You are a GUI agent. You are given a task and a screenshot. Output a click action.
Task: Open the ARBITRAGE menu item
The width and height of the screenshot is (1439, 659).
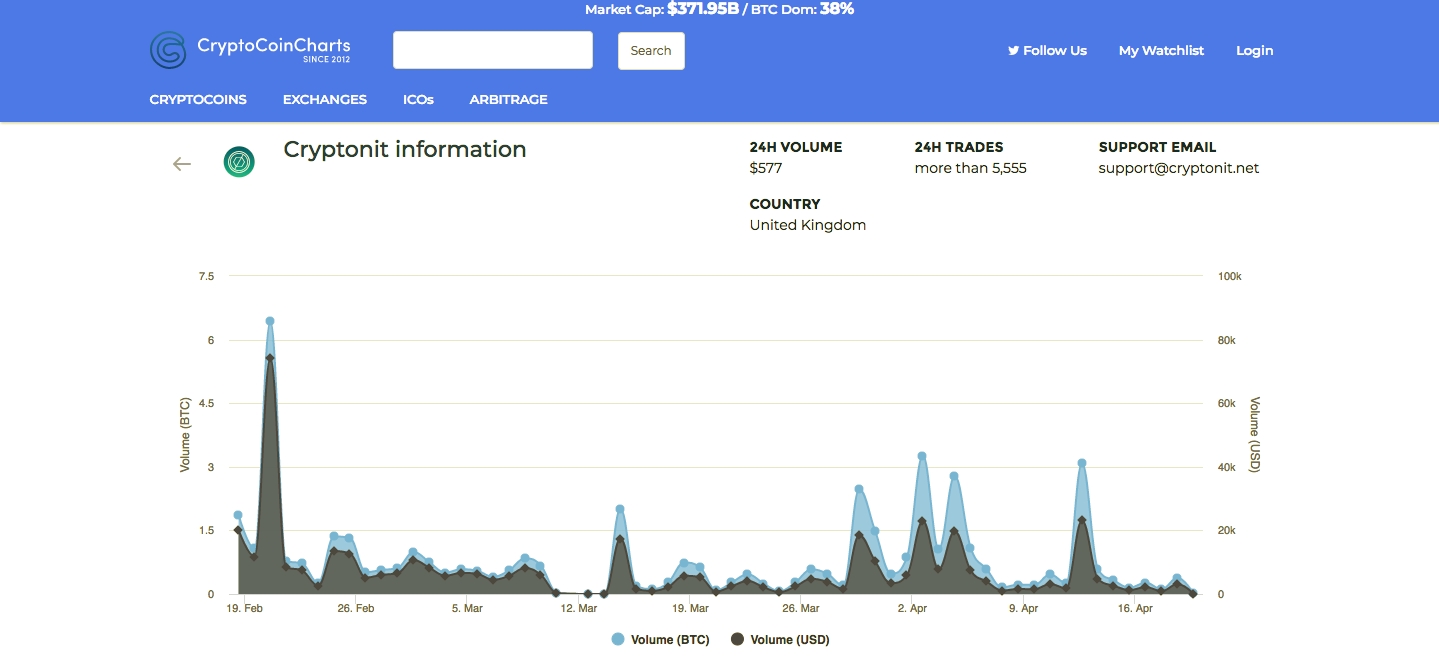(x=509, y=99)
